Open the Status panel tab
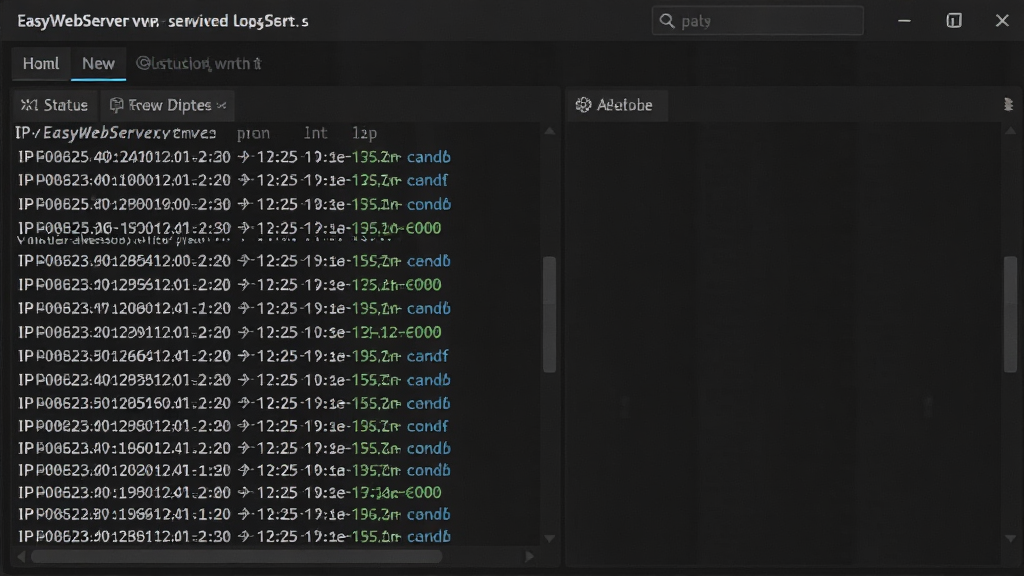1024x576 pixels. [x=55, y=105]
